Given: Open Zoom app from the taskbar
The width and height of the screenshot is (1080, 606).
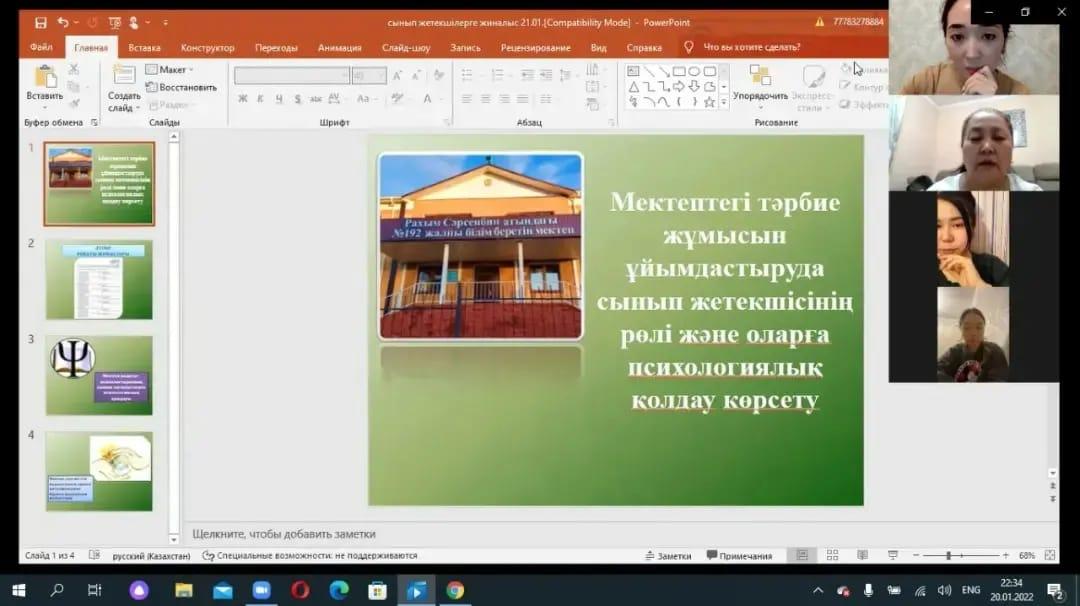Looking at the screenshot, I should point(262,590).
